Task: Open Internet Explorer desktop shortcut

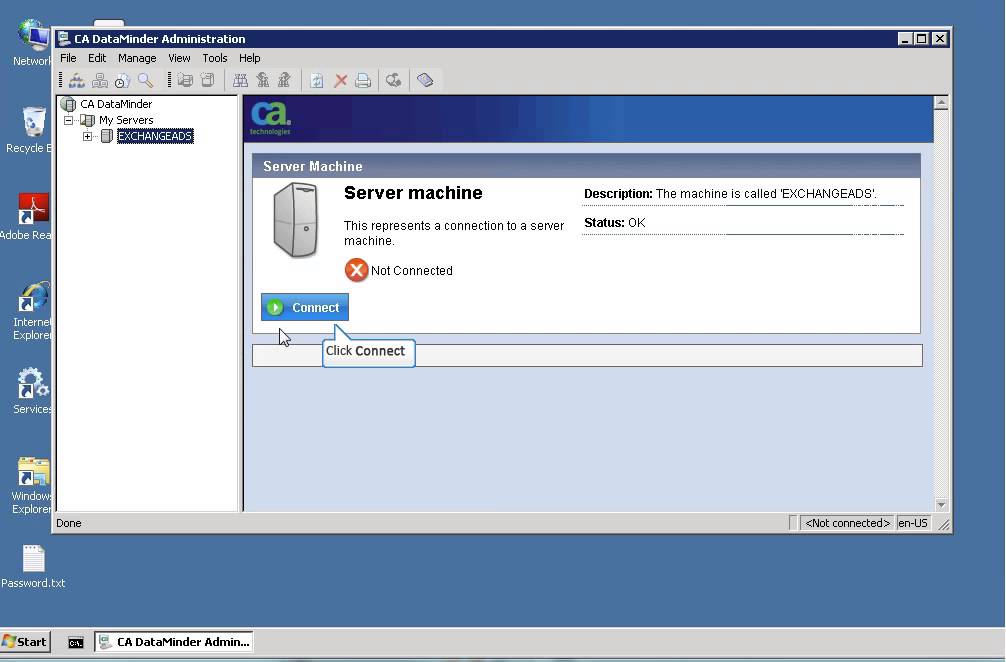Action: coord(32,311)
